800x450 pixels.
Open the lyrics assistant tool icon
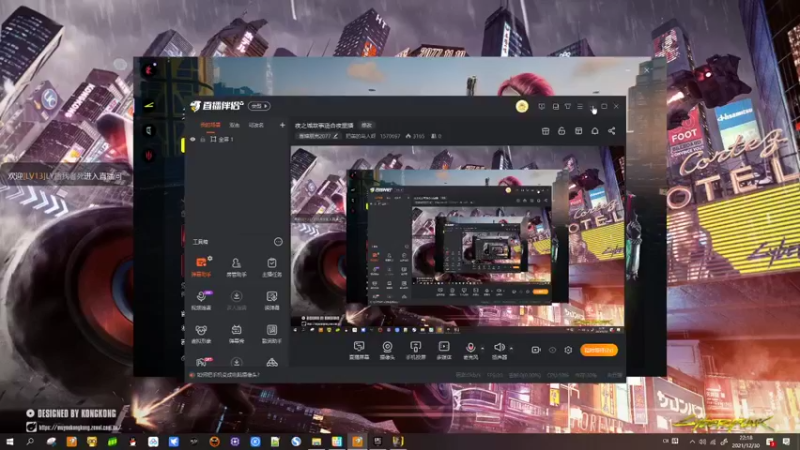coord(271,334)
